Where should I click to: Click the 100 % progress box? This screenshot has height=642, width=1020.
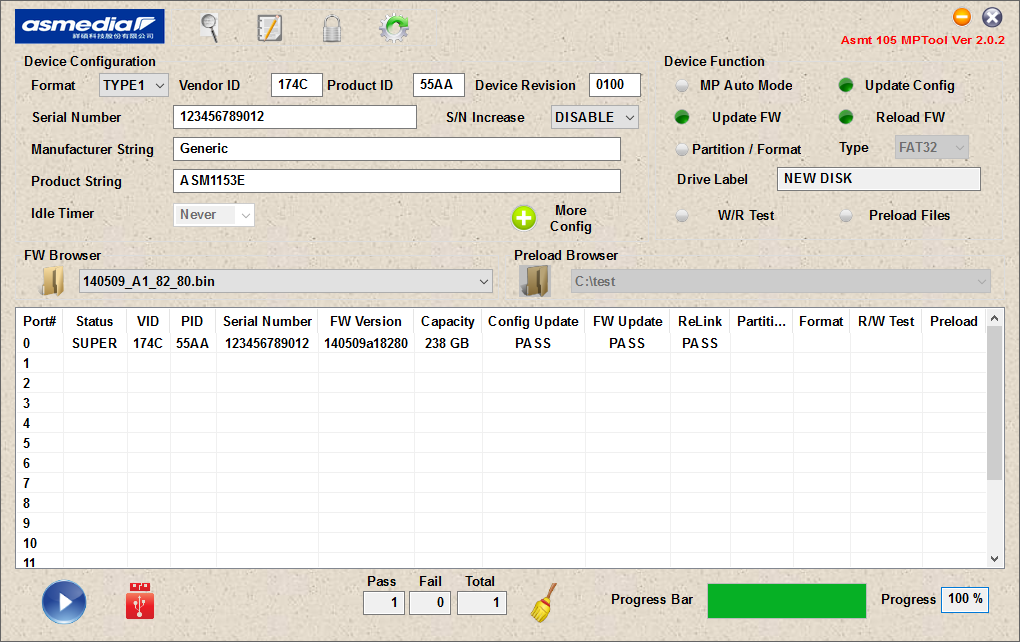(x=965, y=599)
